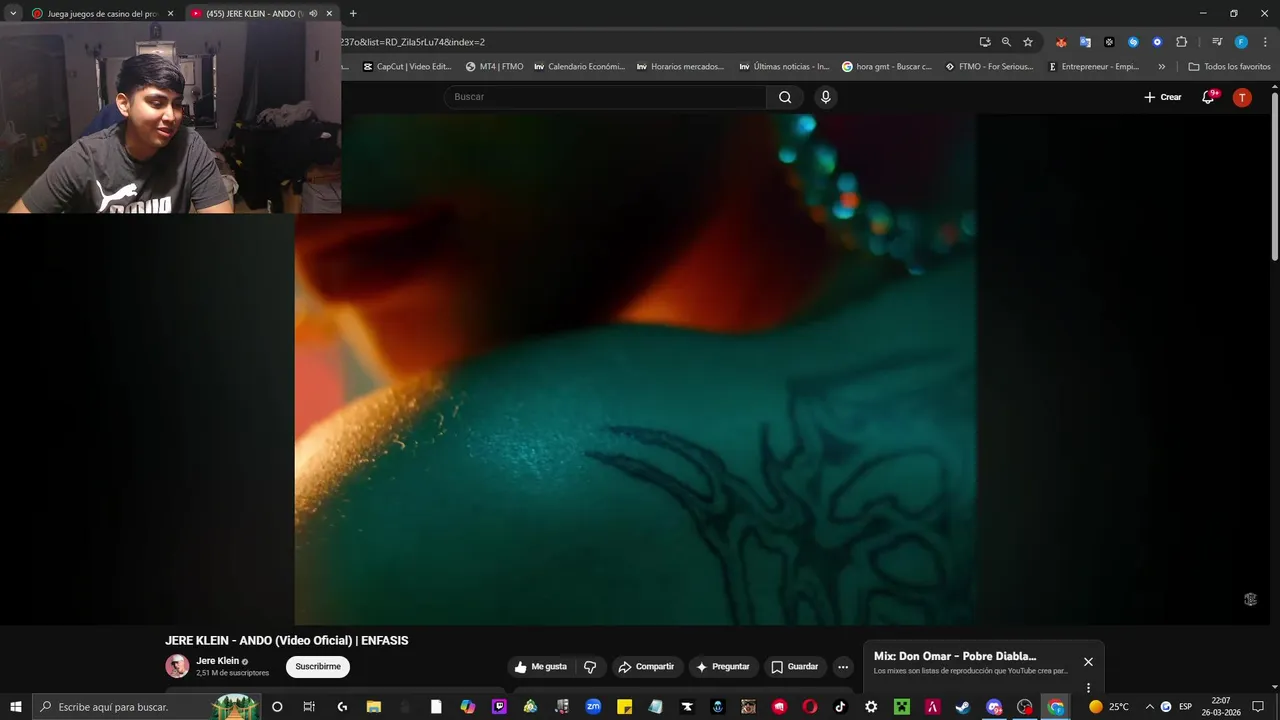This screenshot has height=720, width=1280.
Task: Open CapCut Video Editor bookmark
Action: tap(407, 67)
